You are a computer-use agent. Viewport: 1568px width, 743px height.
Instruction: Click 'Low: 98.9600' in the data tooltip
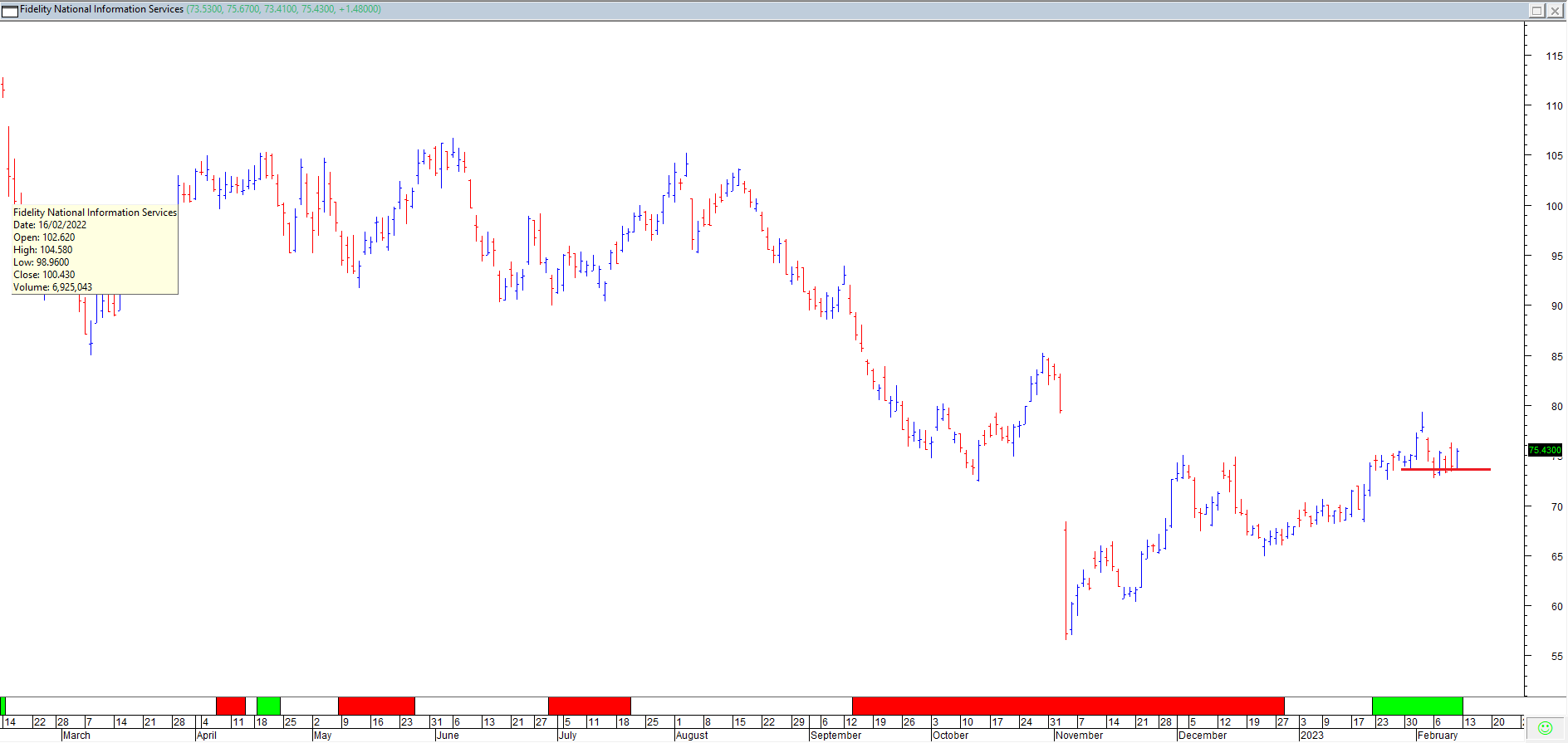tap(42, 262)
